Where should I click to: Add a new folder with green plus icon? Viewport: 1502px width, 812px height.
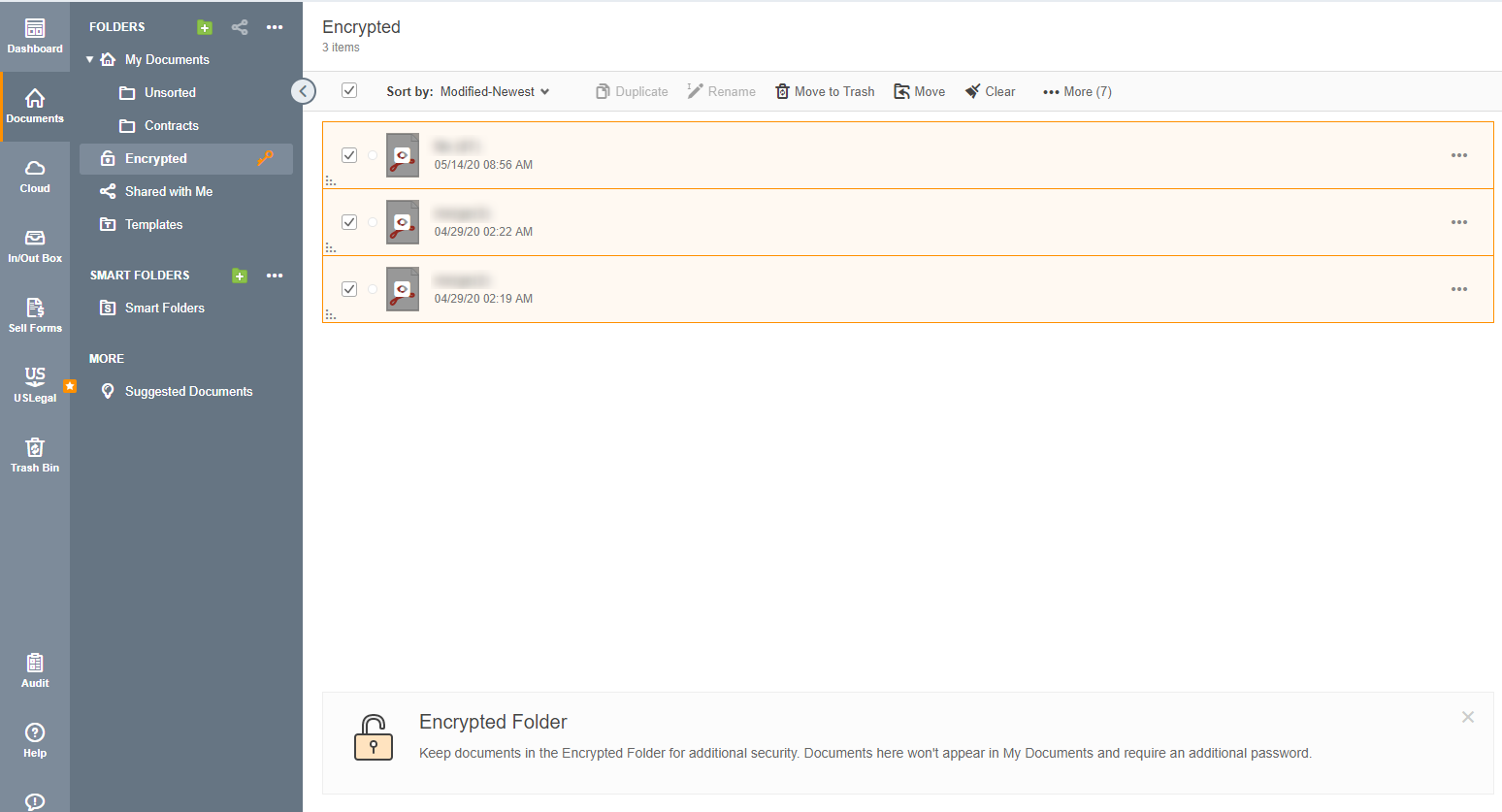coord(205,27)
